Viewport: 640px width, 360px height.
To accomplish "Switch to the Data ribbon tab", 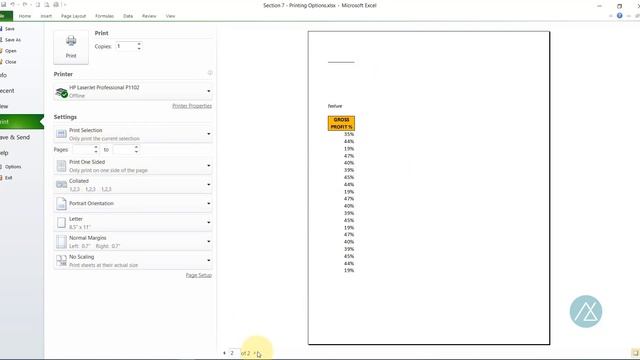I will click(128, 16).
